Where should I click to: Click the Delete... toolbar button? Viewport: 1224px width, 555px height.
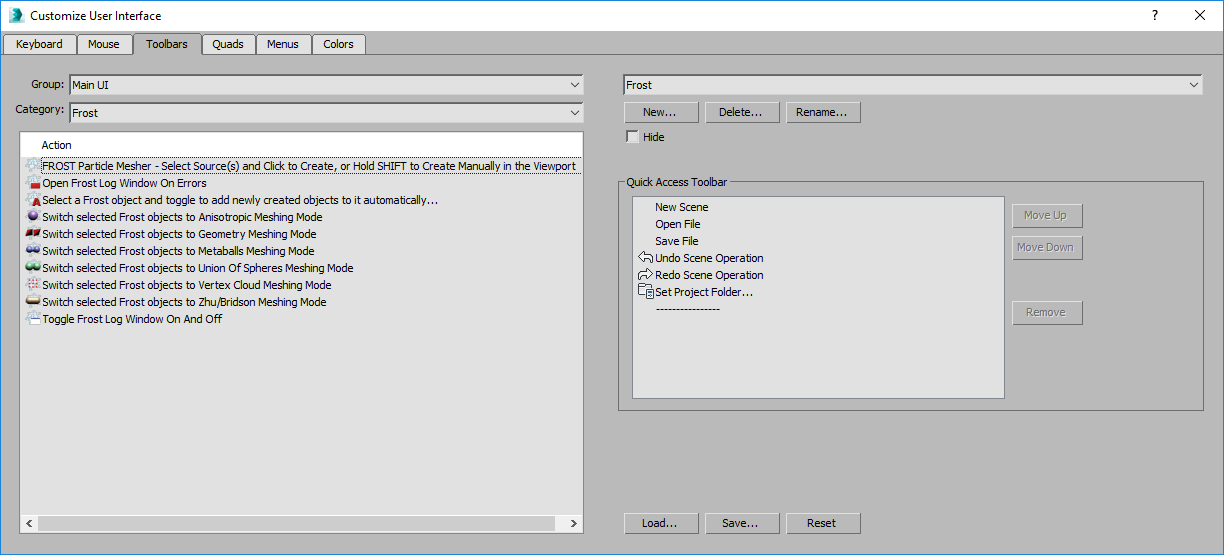(741, 112)
